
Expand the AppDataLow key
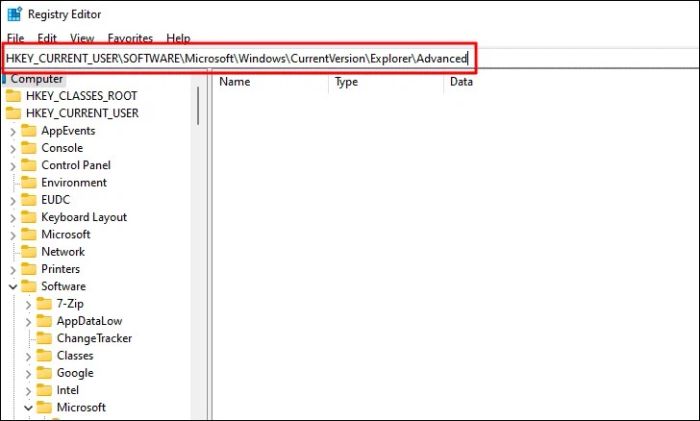coord(28,322)
